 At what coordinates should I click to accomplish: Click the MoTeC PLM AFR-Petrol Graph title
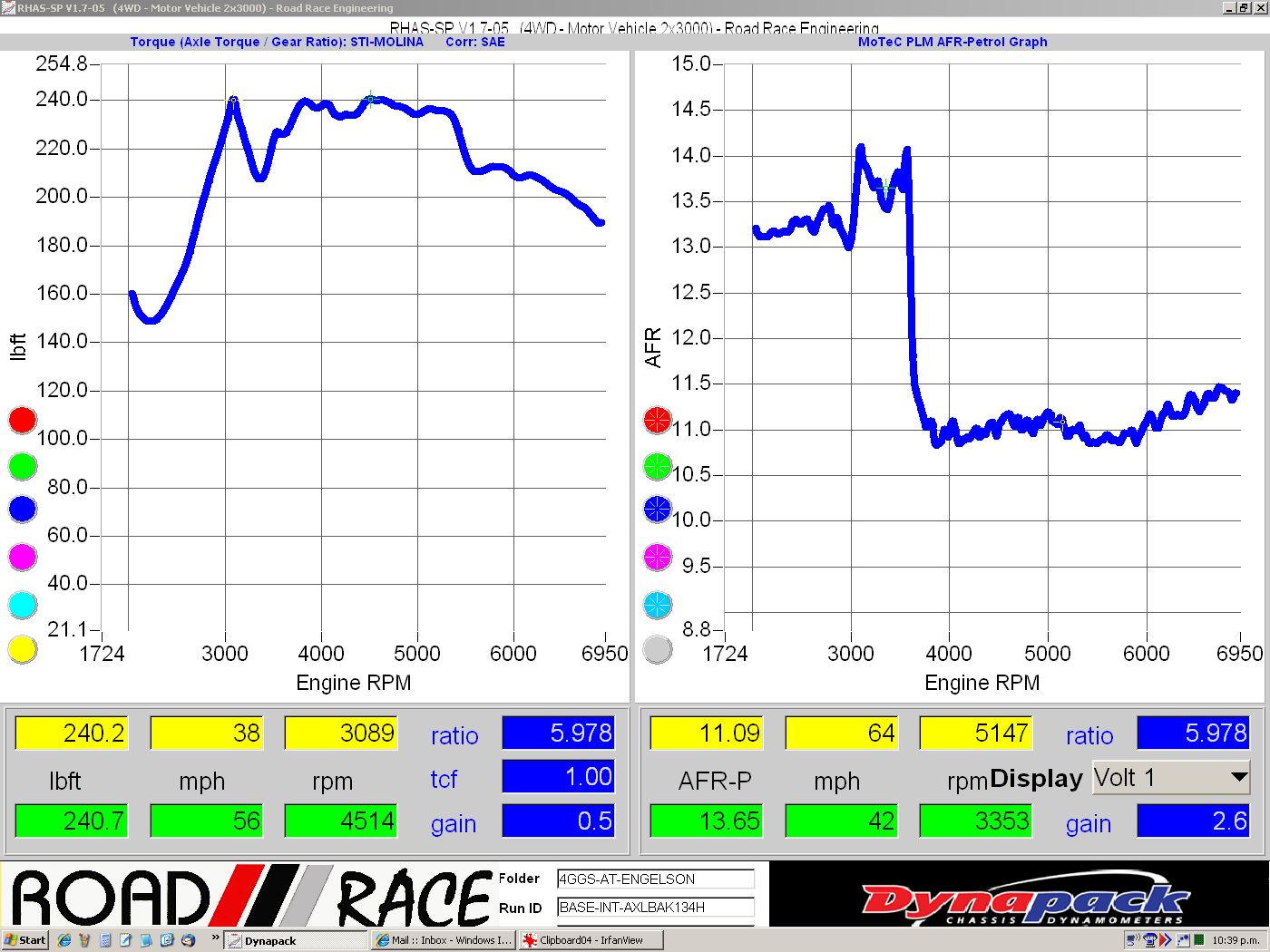[952, 42]
